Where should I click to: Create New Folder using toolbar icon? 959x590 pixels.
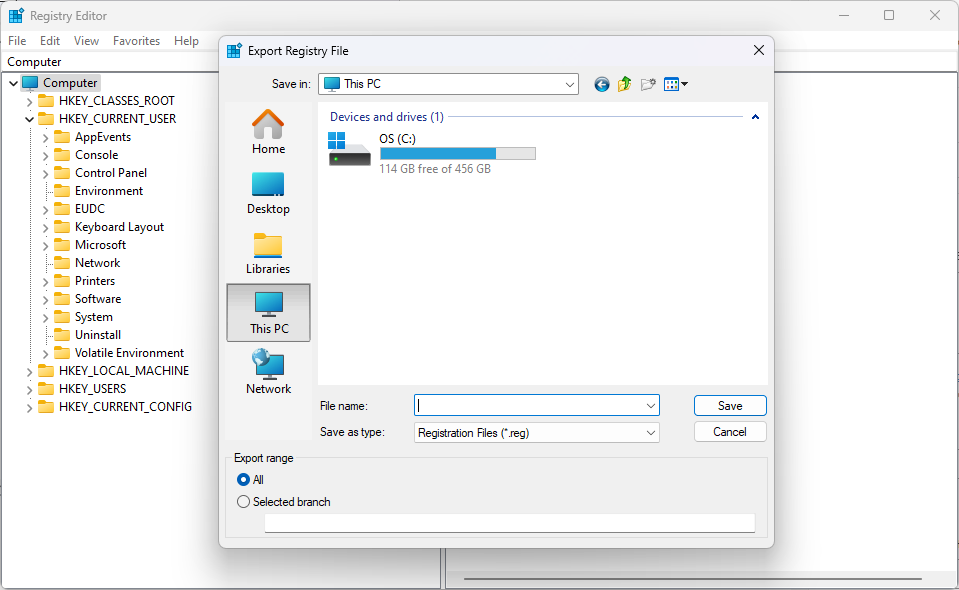click(648, 84)
